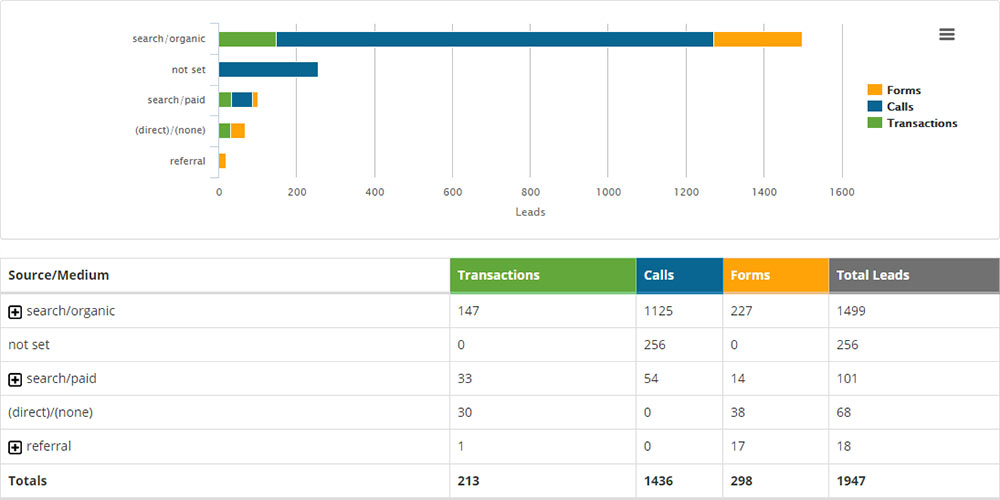The image size is (1000, 500).
Task: Expand the referral row
Action: tap(15, 447)
